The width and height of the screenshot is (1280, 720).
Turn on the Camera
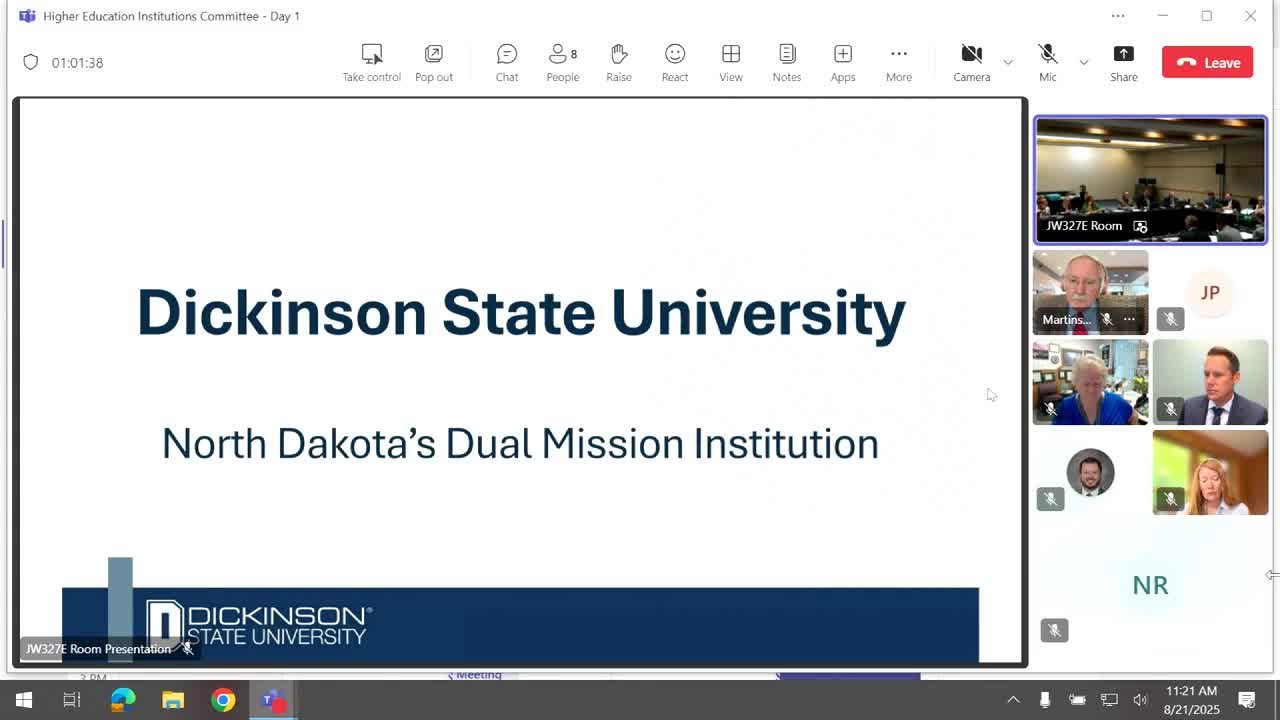point(971,63)
